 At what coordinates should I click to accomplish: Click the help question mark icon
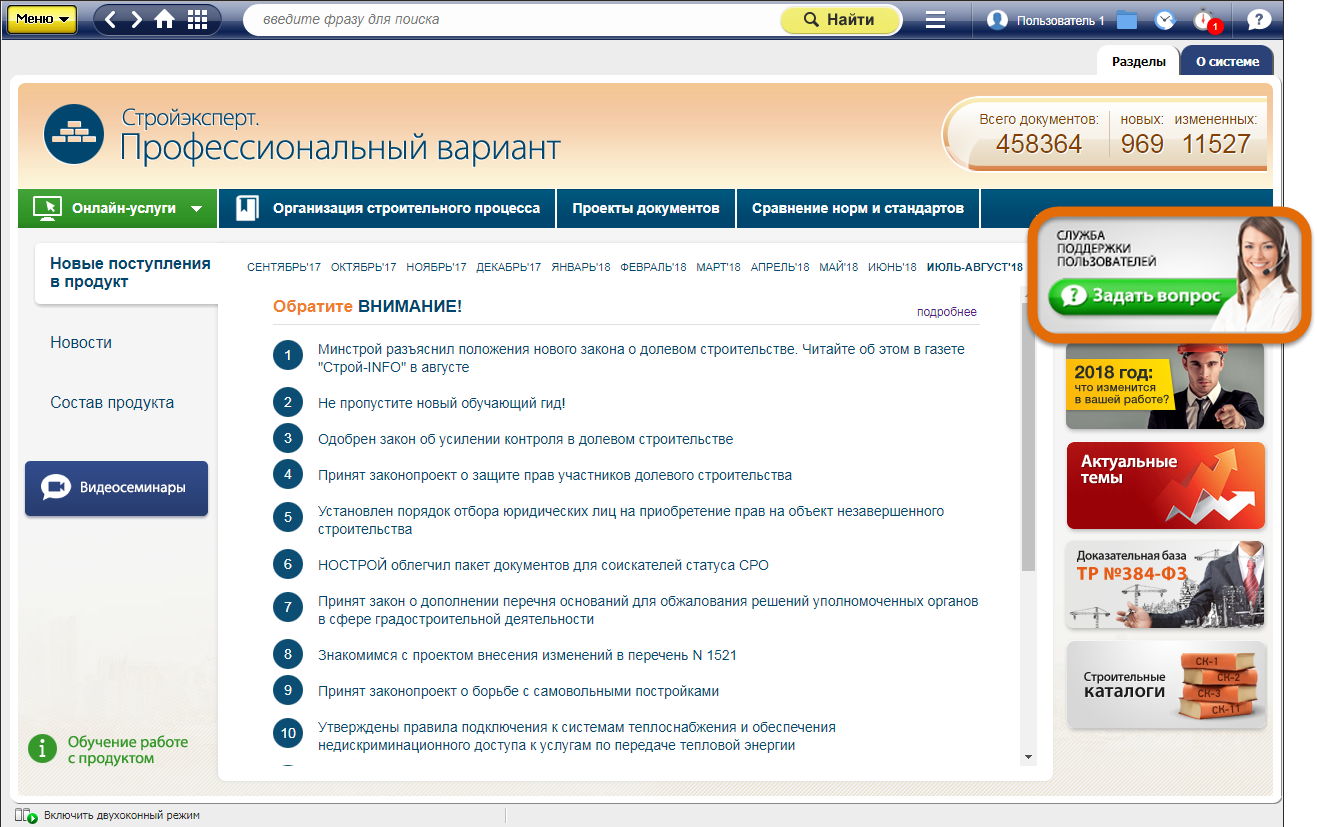coord(1259,20)
